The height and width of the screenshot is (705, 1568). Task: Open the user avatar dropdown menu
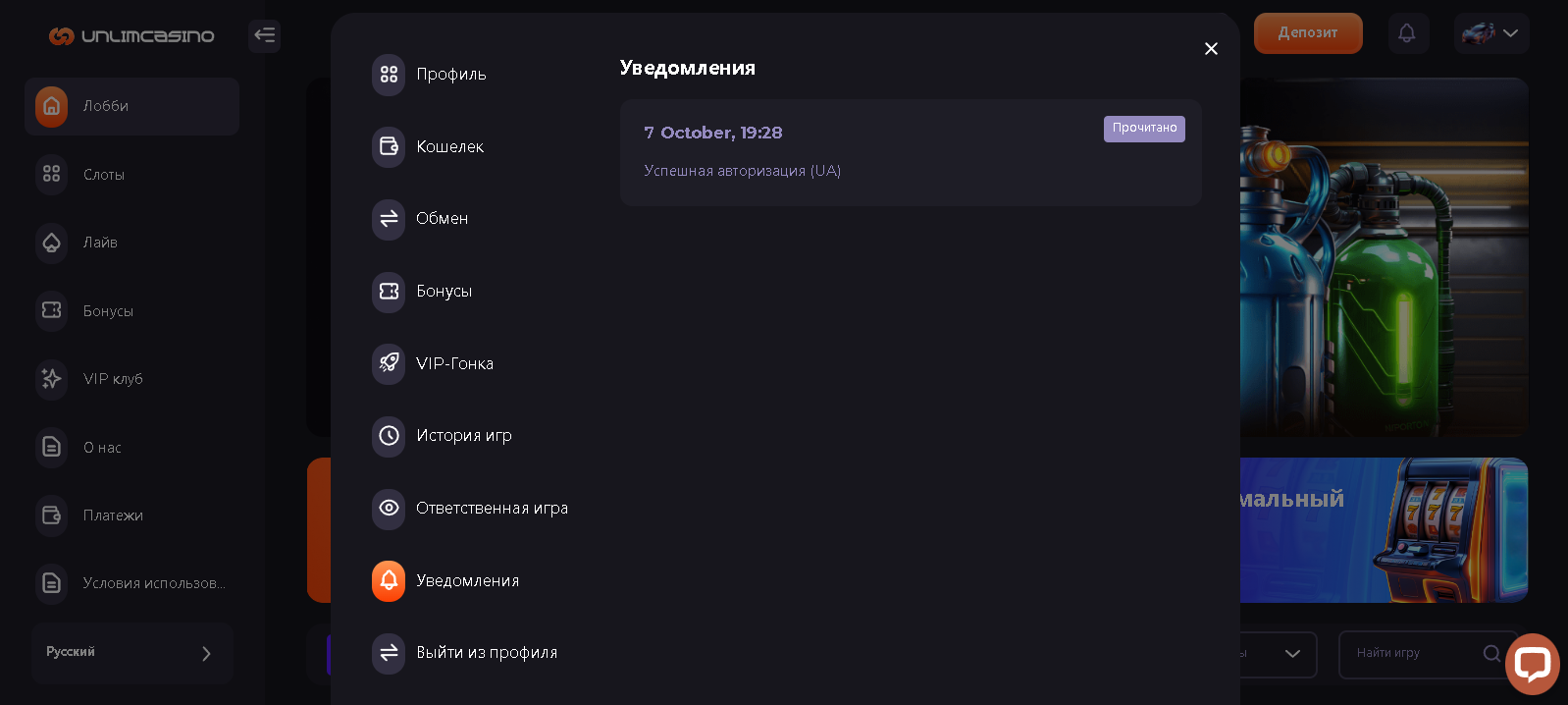tap(1490, 33)
